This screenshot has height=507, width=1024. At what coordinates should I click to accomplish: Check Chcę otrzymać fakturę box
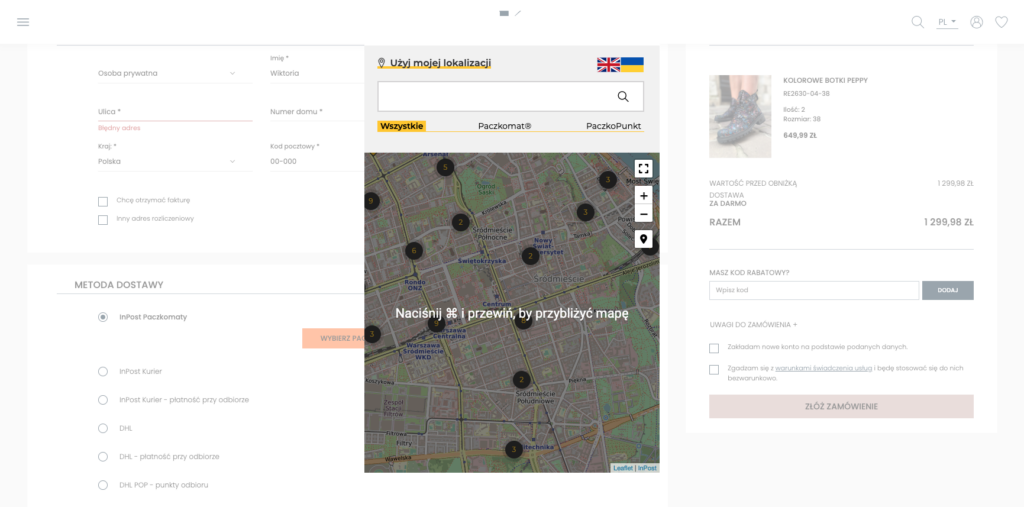pyautogui.click(x=103, y=201)
